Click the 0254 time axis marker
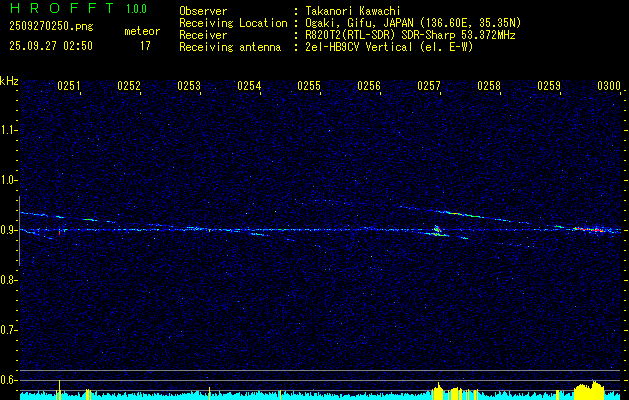The height and width of the screenshot is (400, 629). 249,86
